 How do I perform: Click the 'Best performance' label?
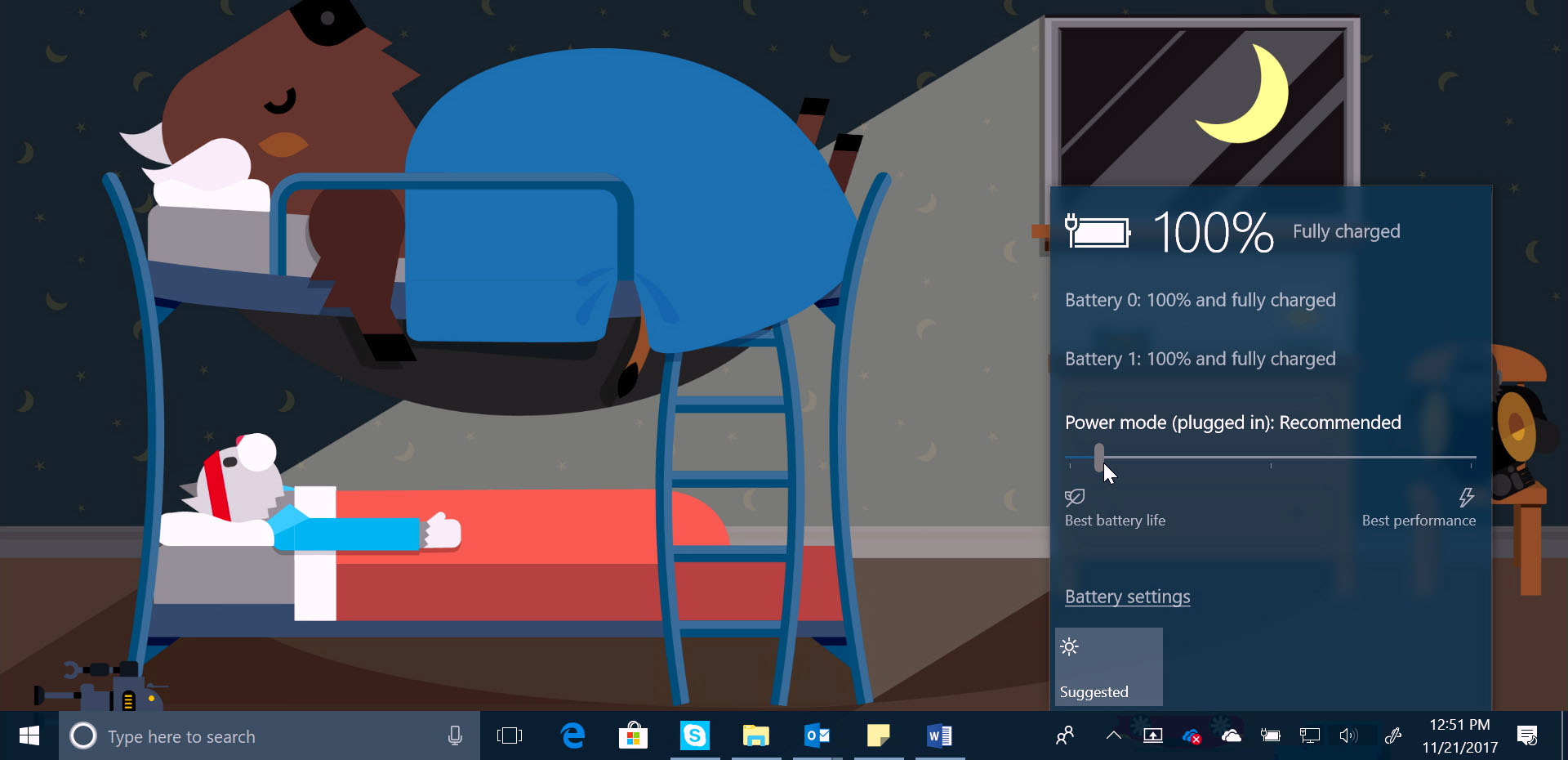pyautogui.click(x=1419, y=521)
